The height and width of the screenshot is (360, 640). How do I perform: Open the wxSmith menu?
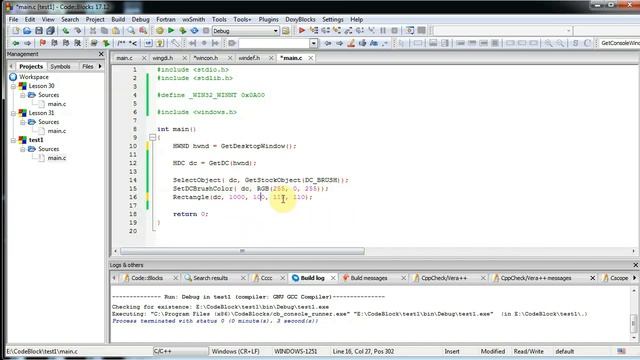(x=193, y=19)
